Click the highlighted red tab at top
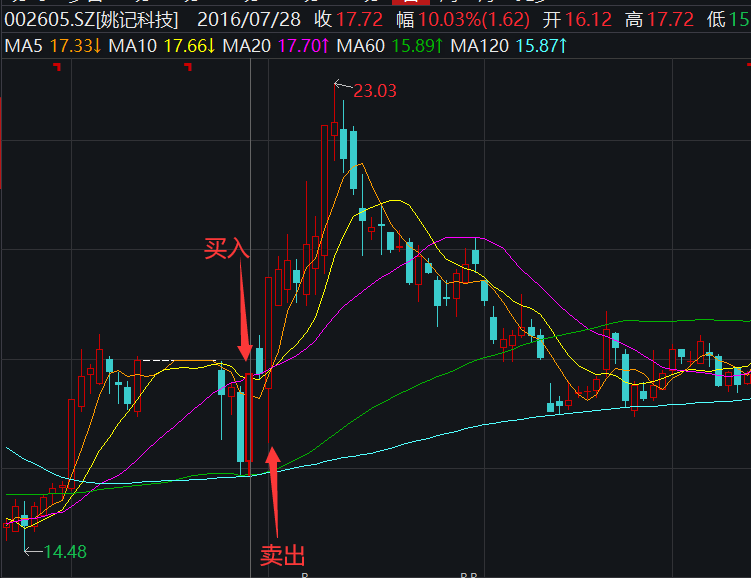751x578 pixels. coord(409,3)
